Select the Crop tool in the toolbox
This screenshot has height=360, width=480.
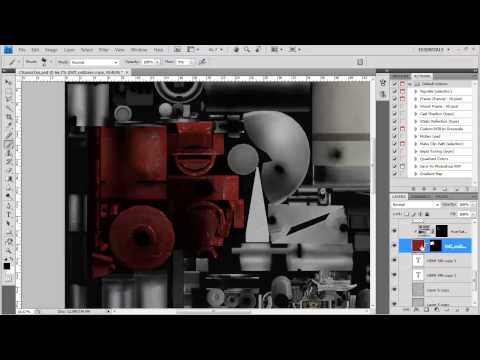(x=8, y=117)
